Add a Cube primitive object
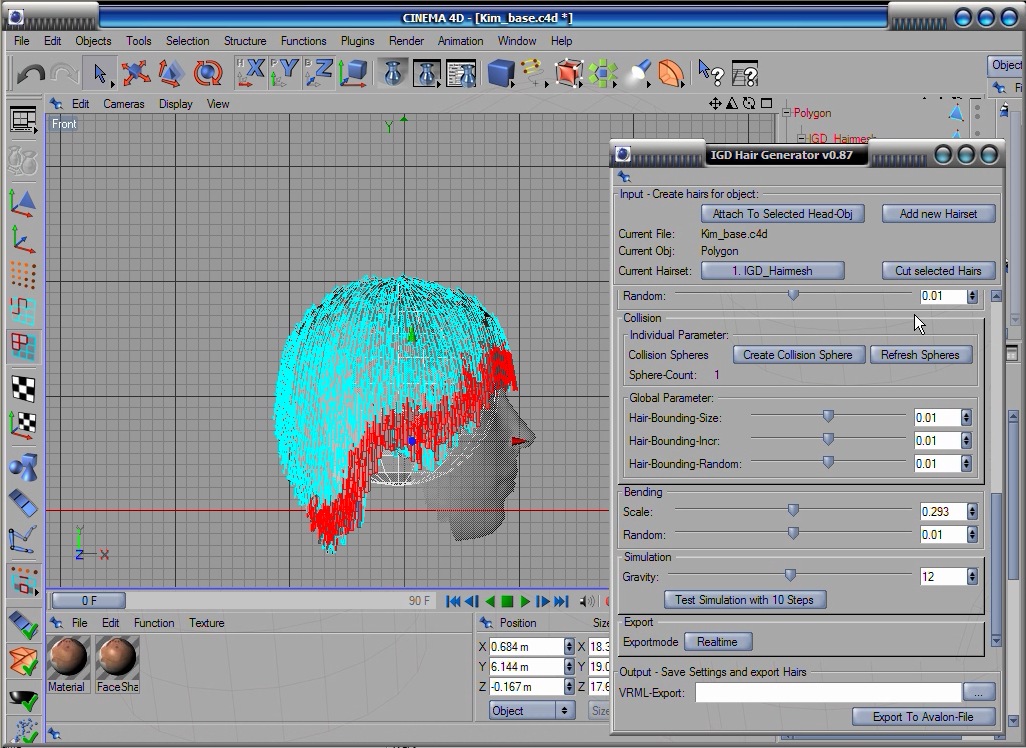The height and width of the screenshot is (748, 1026). click(x=501, y=73)
